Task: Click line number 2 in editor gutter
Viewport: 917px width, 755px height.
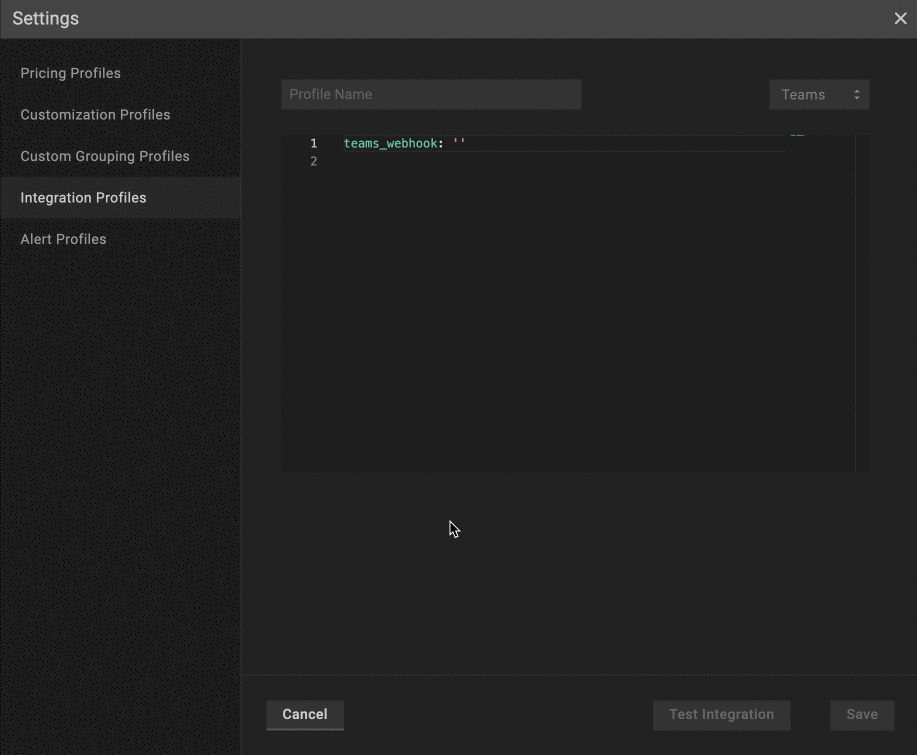Action: click(313, 162)
